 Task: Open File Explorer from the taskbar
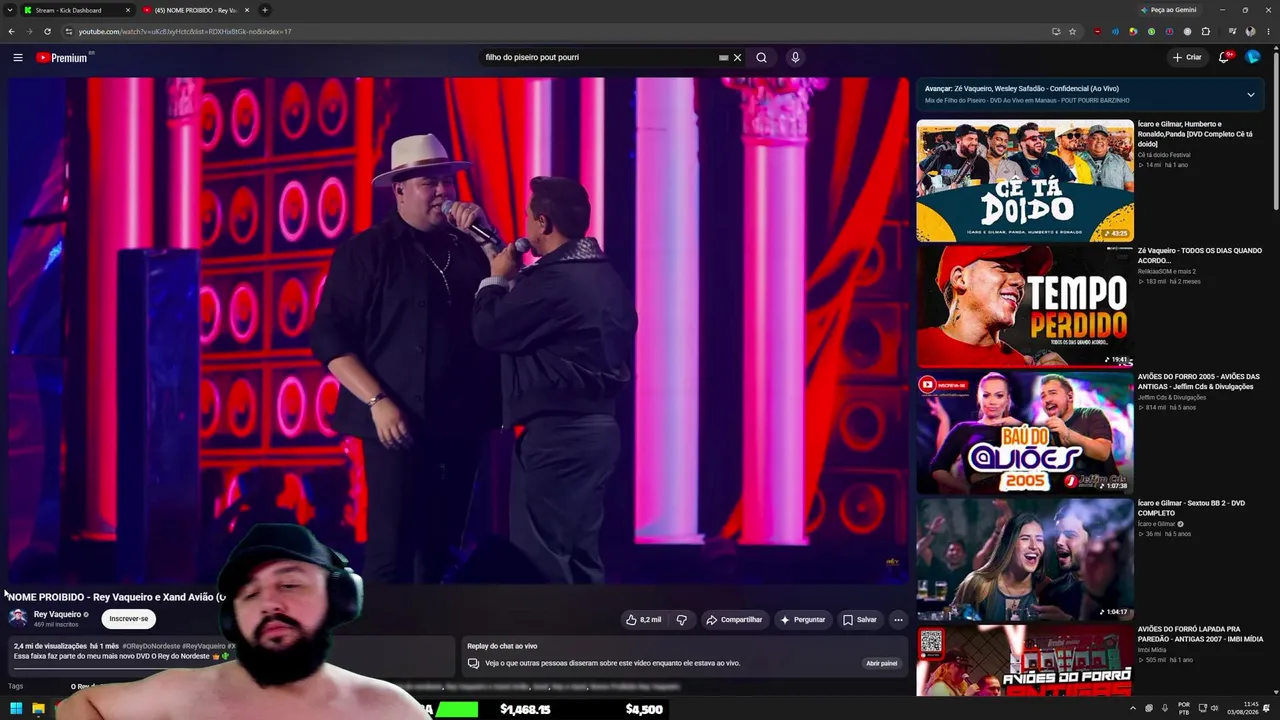[38, 709]
